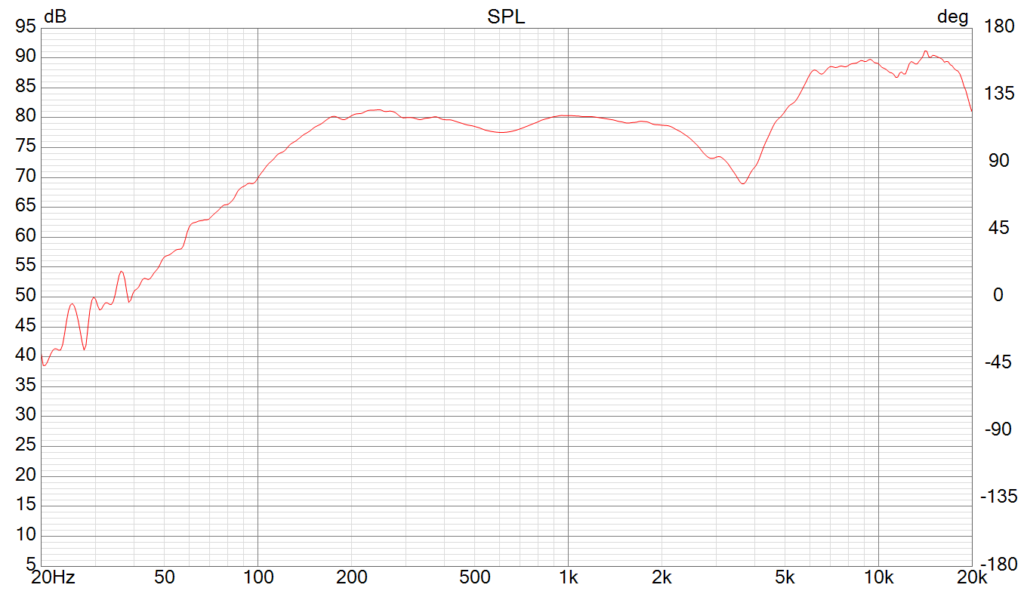
Task: Click the 50 frequency axis label
Action: coord(165,577)
